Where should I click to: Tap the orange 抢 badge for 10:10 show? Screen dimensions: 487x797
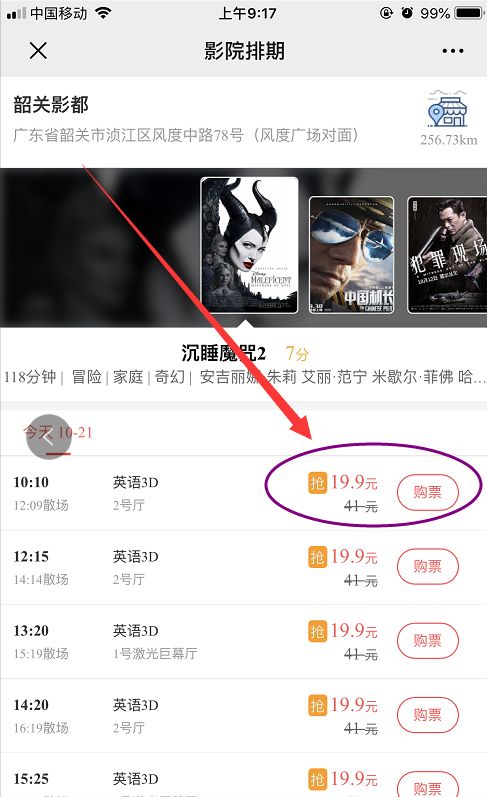pyautogui.click(x=317, y=482)
